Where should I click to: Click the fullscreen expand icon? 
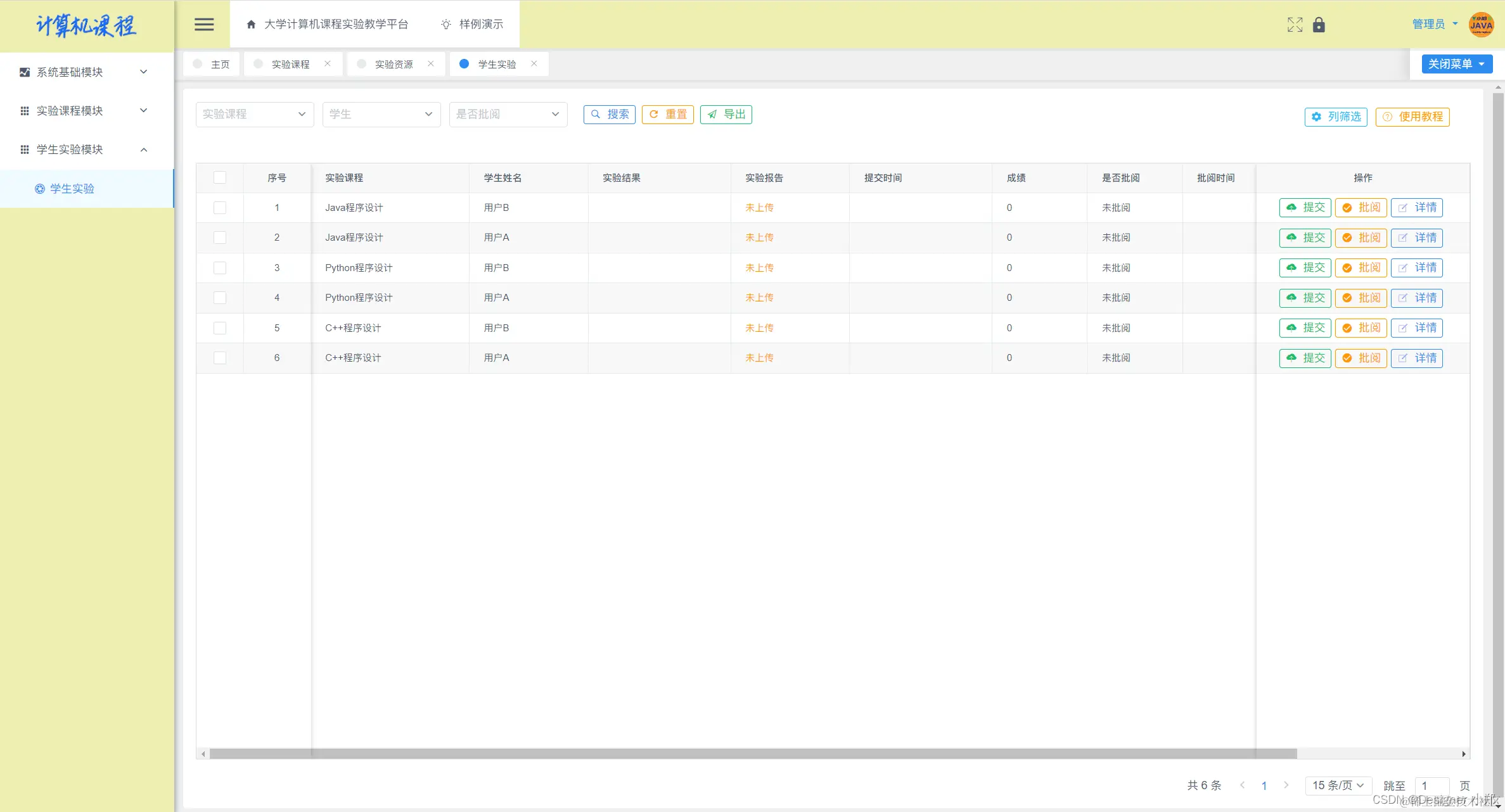coord(1295,25)
